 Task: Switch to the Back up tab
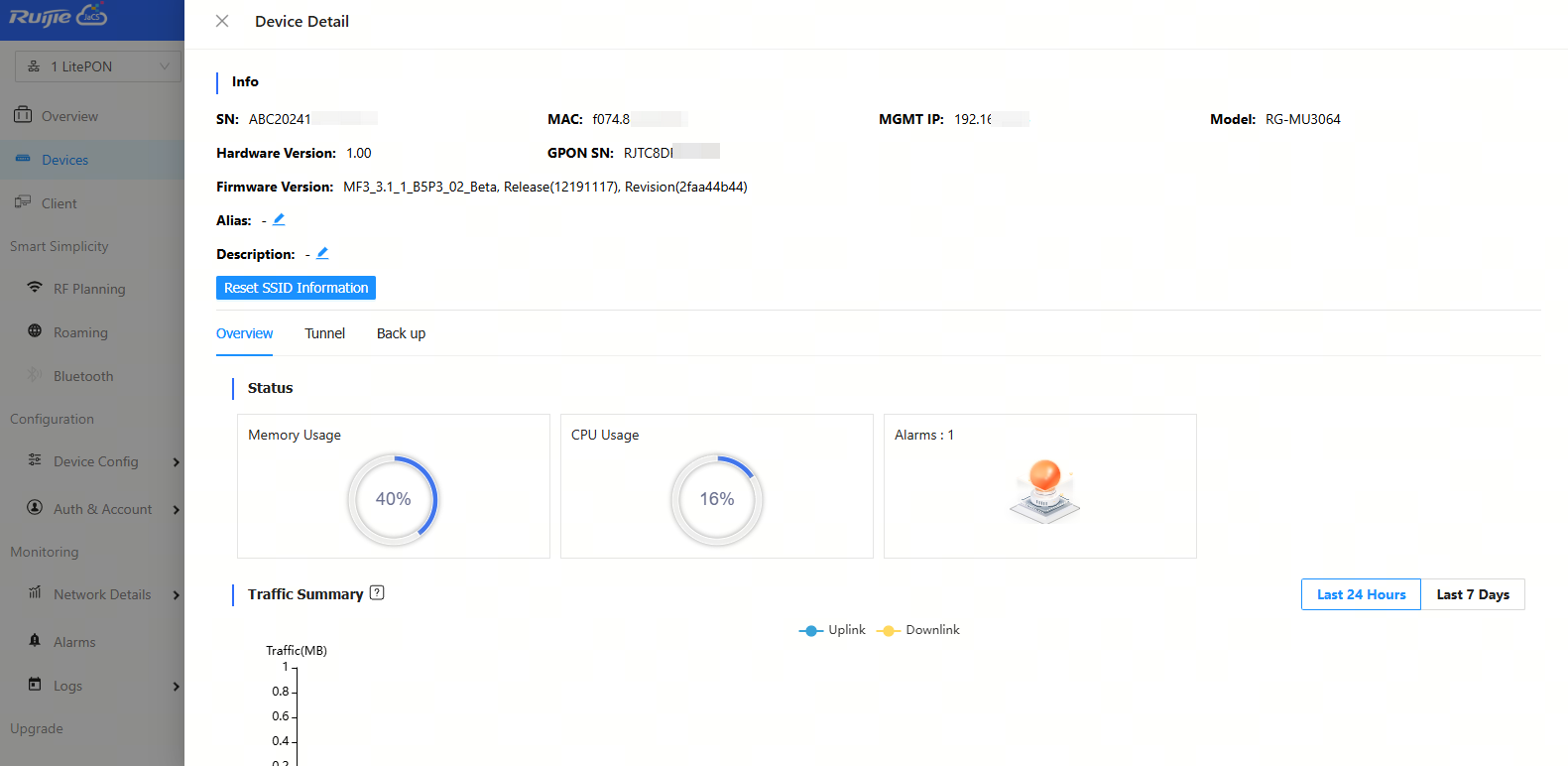pos(401,333)
